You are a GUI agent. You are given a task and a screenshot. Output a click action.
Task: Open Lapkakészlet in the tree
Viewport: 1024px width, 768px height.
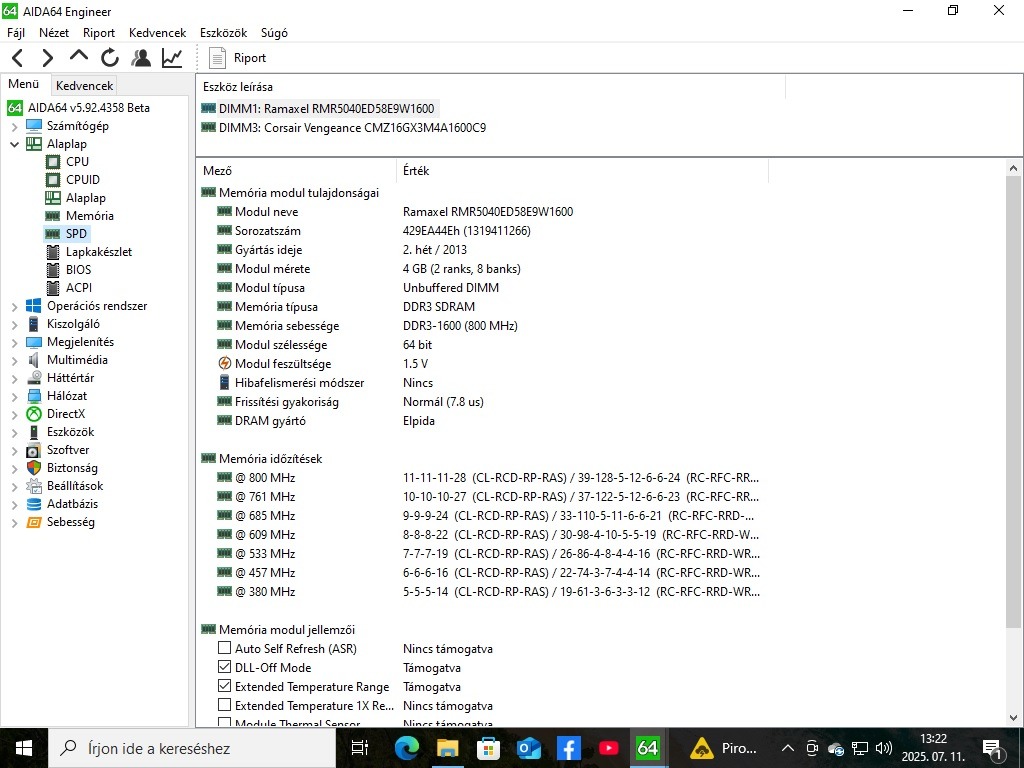click(x=98, y=251)
